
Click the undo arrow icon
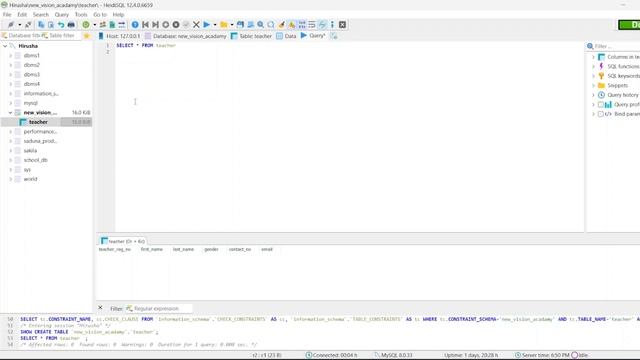pyautogui.click(x=61, y=25)
